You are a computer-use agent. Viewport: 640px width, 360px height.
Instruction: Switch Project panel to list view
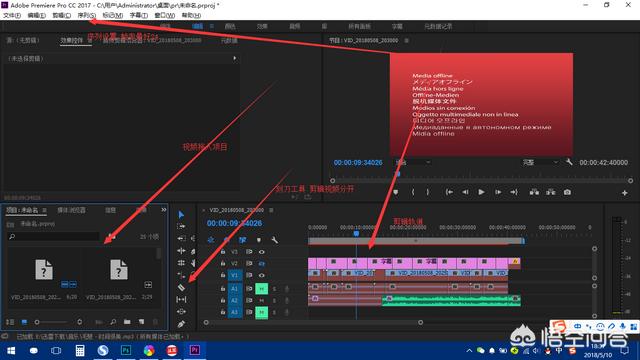pos(11,322)
